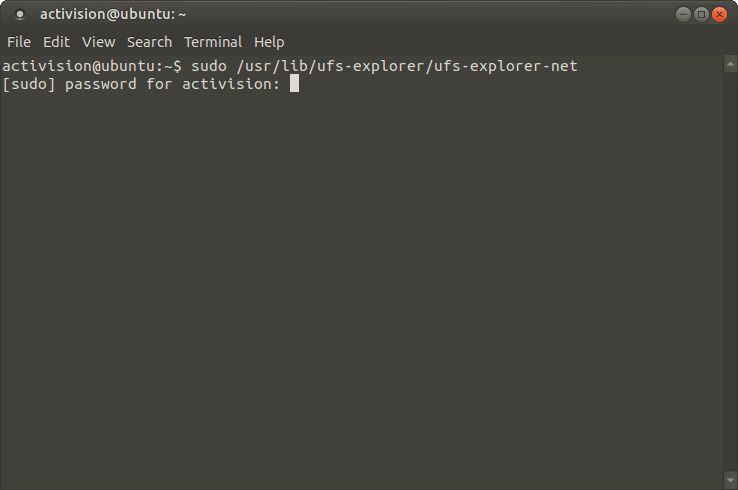Click the vertical scrollbar track
Viewport: 738px width, 490px height.
[729, 270]
